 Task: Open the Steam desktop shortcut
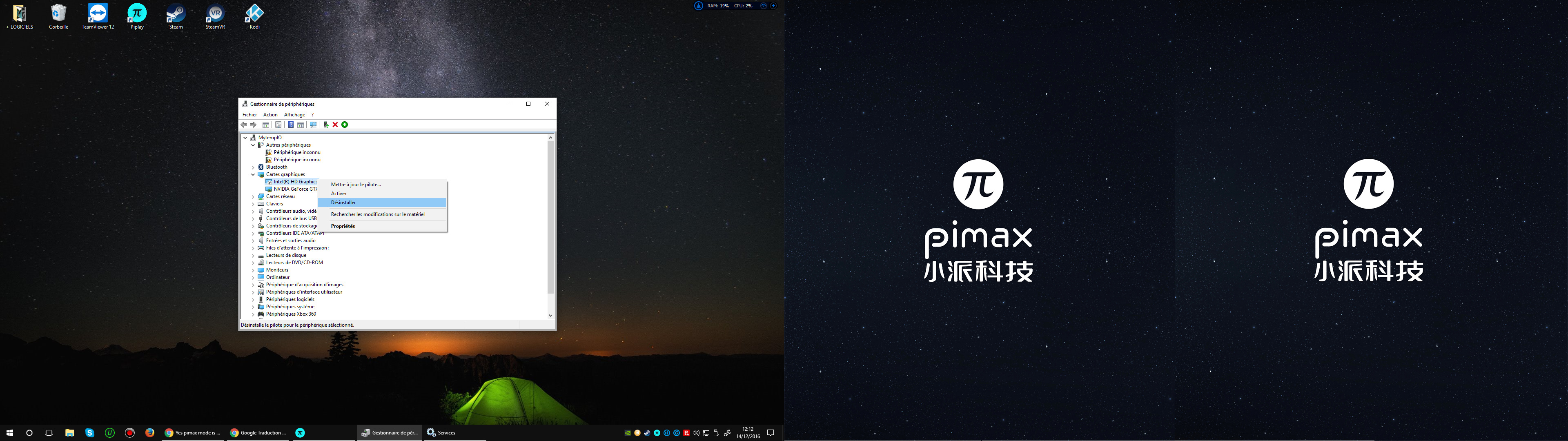(176, 17)
